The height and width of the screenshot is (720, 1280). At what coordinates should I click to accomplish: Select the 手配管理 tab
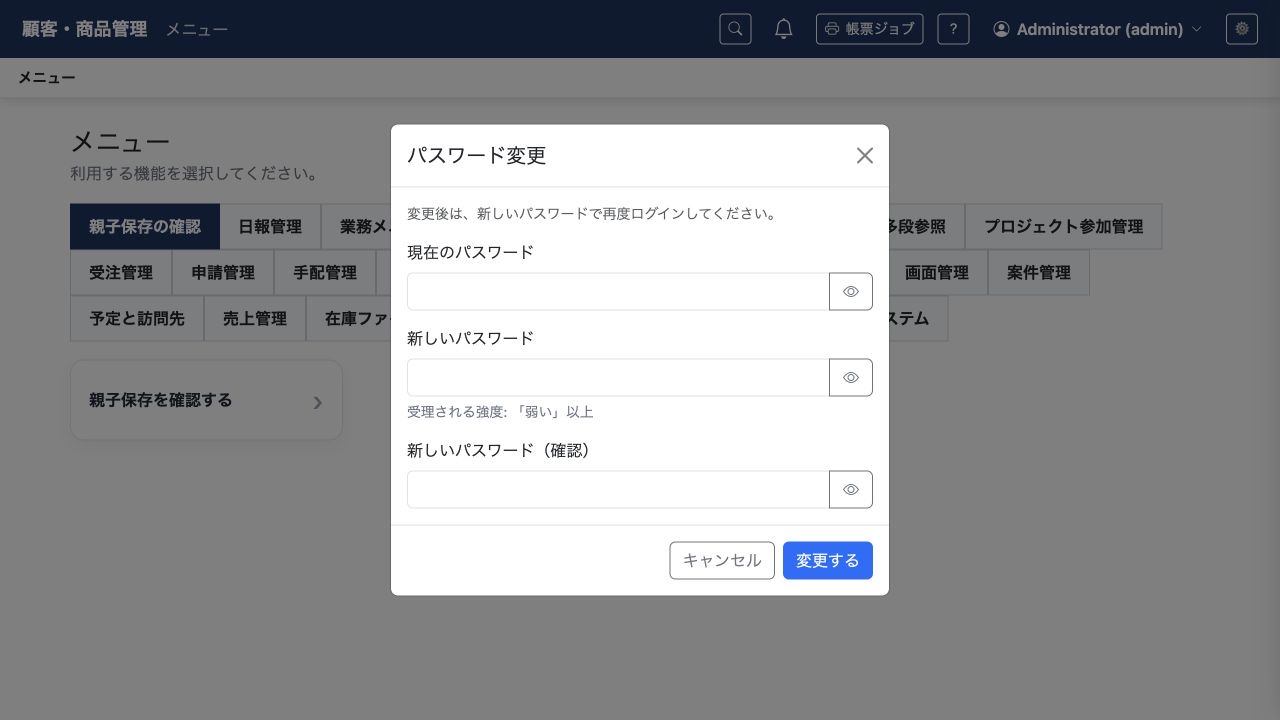click(325, 273)
